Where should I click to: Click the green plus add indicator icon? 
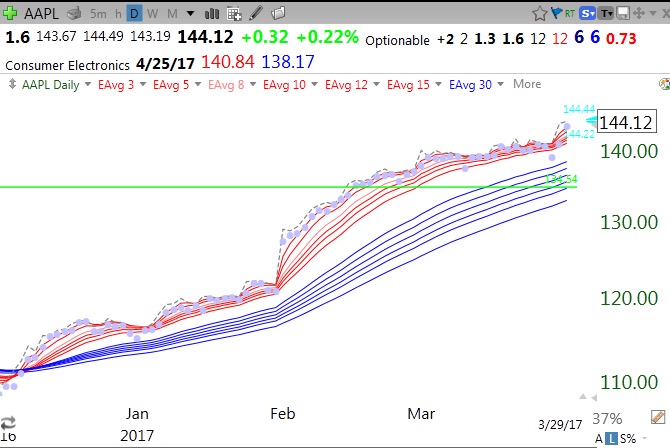point(9,13)
